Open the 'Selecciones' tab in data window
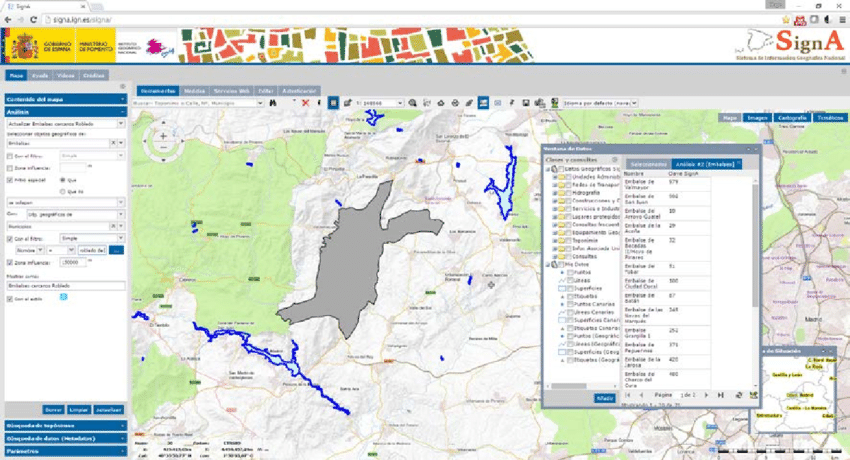This screenshot has width=850, height=460. point(648,163)
